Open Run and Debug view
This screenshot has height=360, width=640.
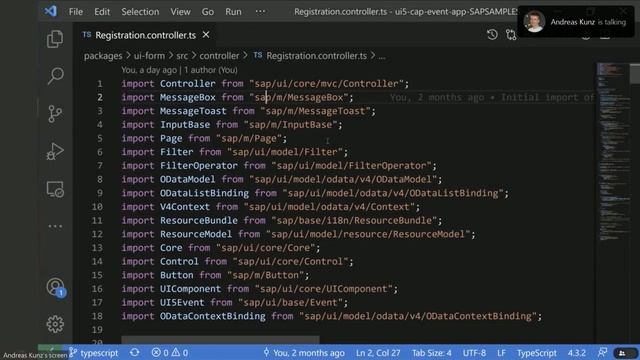[55, 152]
